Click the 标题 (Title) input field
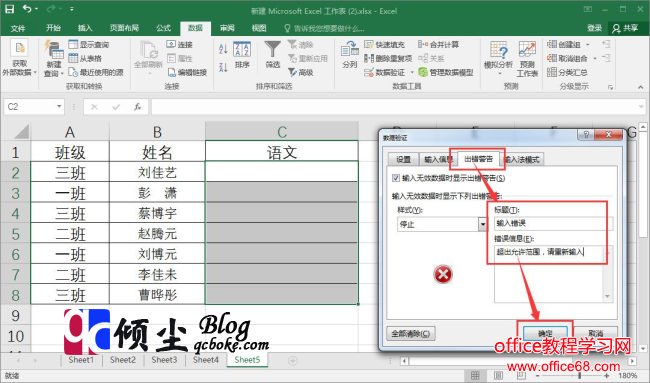The image size is (650, 383). click(x=553, y=223)
